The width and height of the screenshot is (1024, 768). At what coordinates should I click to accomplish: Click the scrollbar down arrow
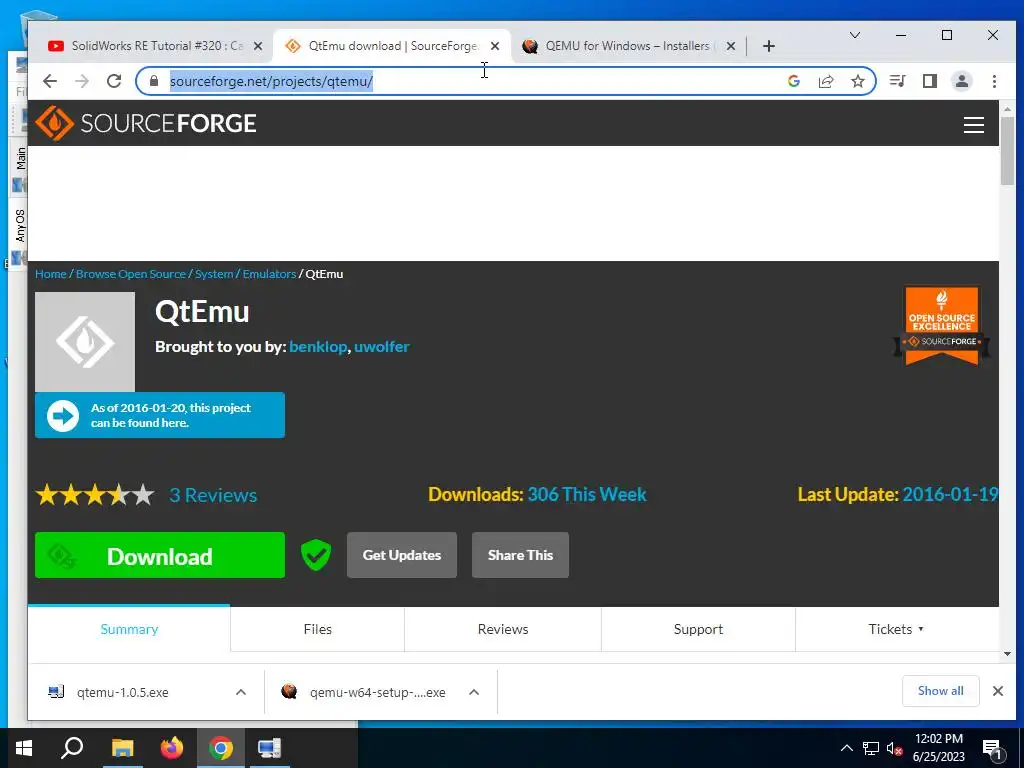click(x=1007, y=654)
